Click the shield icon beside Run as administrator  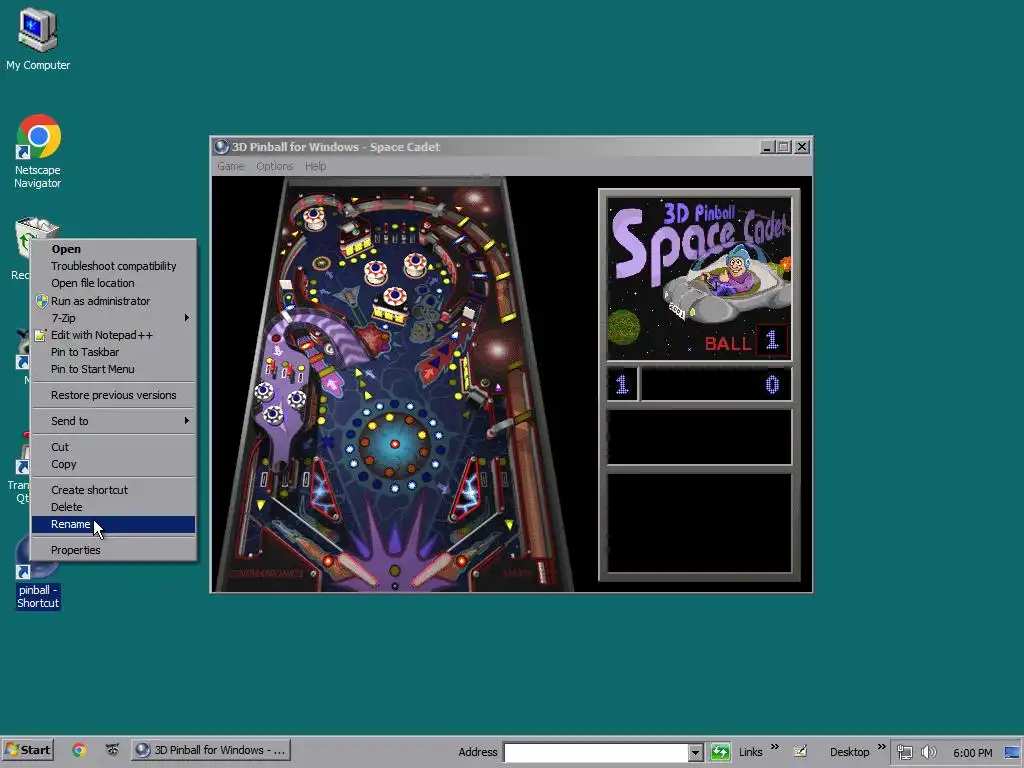pos(41,301)
